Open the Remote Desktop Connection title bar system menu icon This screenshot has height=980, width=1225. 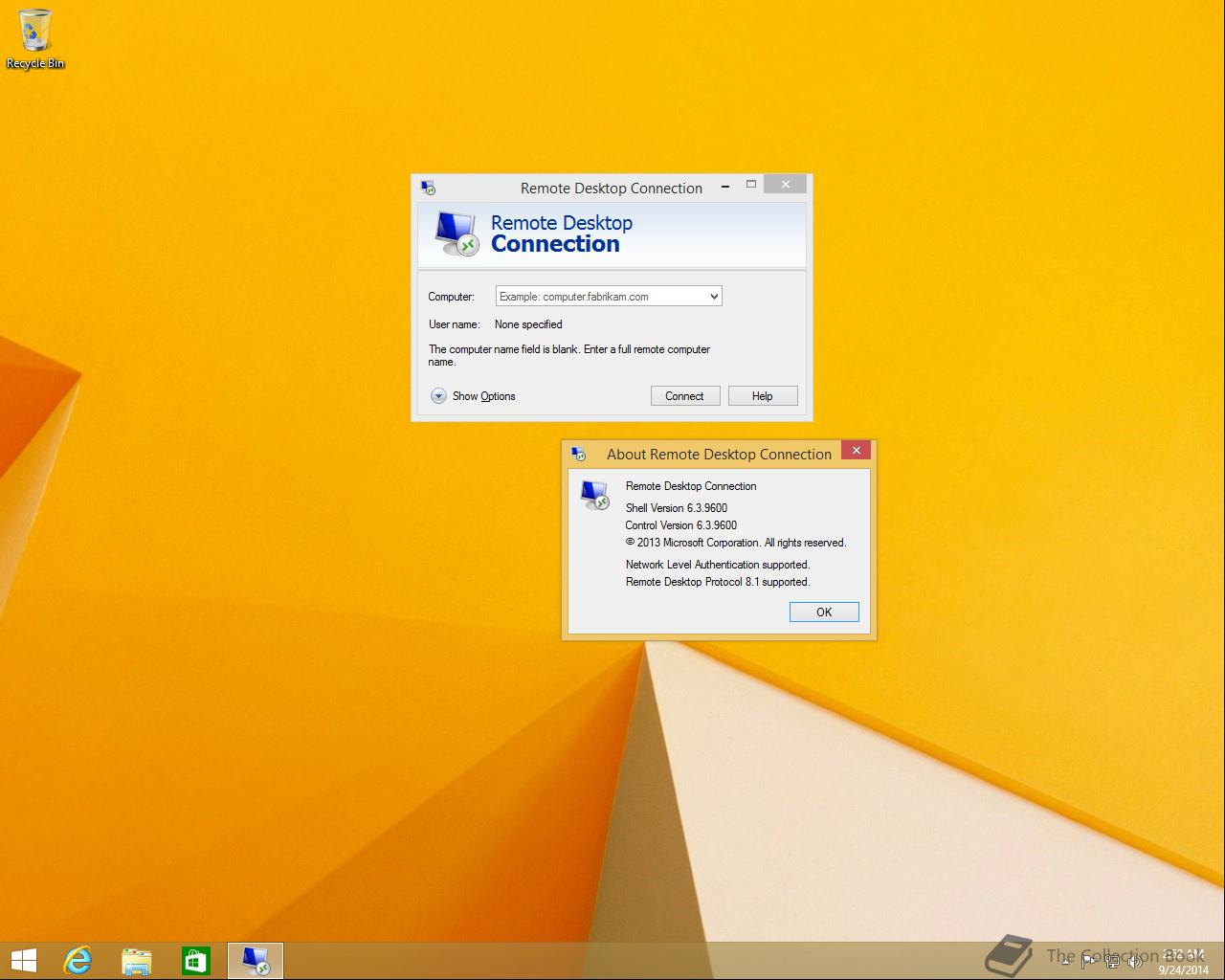pos(428,189)
